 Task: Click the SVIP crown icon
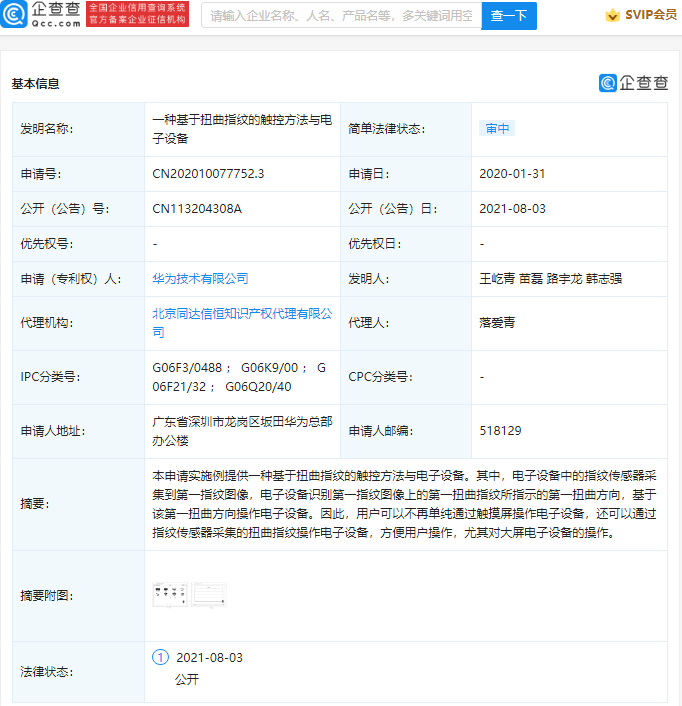pyautogui.click(x=612, y=15)
